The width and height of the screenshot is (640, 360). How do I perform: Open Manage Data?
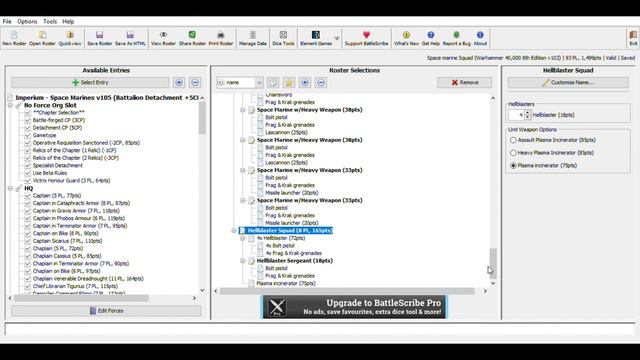[x=253, y=38]
